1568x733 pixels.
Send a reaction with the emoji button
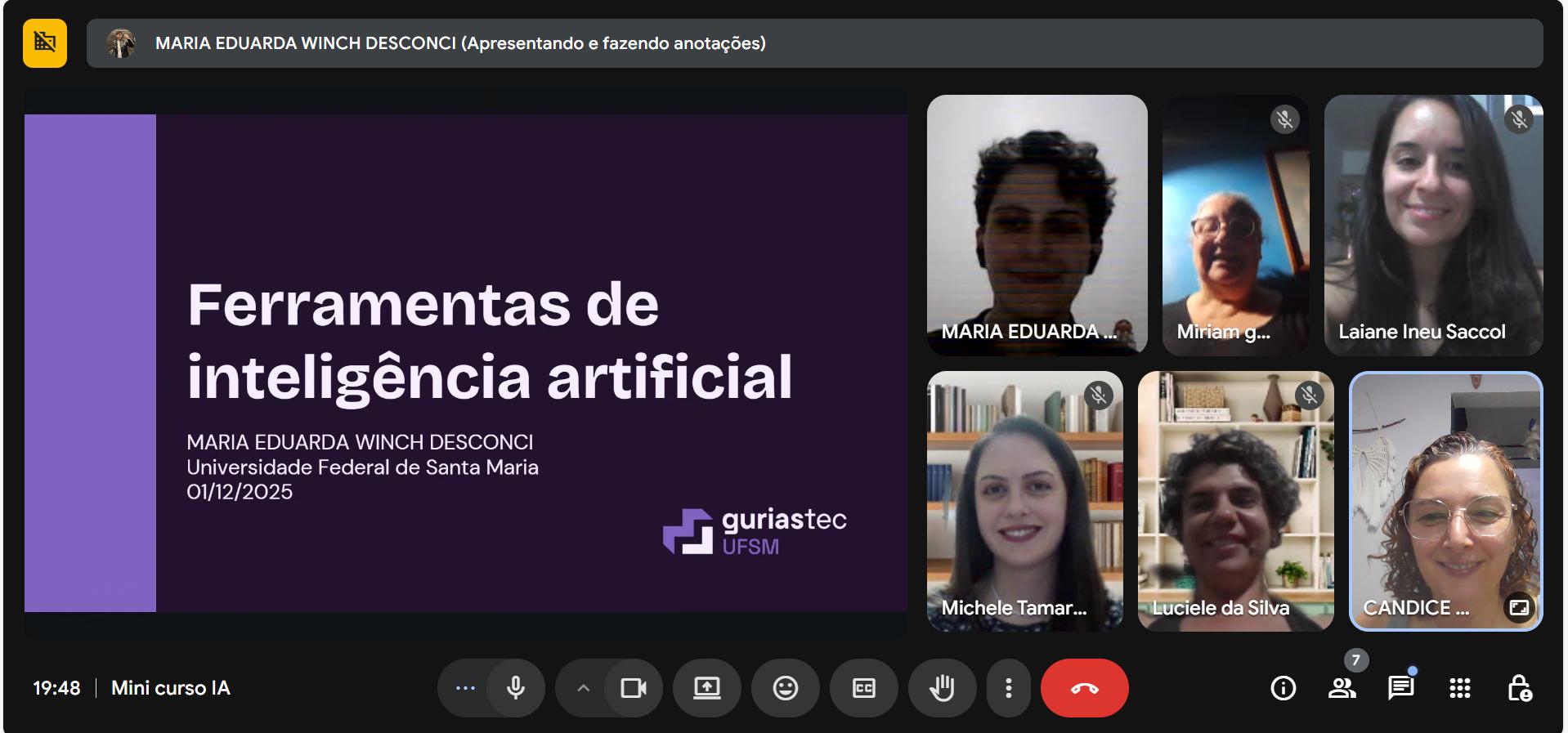coord(785,688)
